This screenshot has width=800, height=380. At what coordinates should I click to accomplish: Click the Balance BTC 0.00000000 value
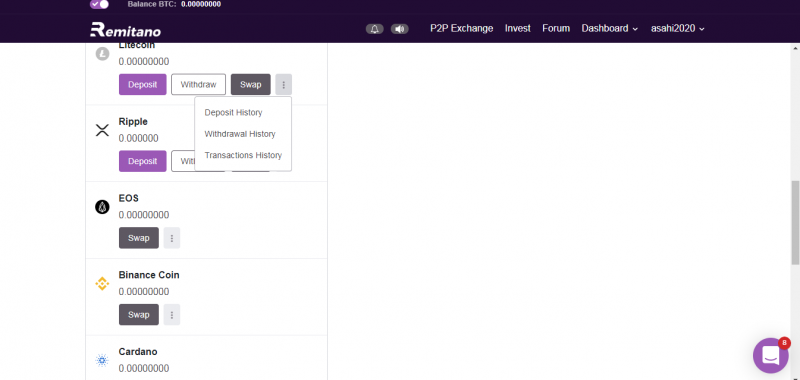click(201, 4)
